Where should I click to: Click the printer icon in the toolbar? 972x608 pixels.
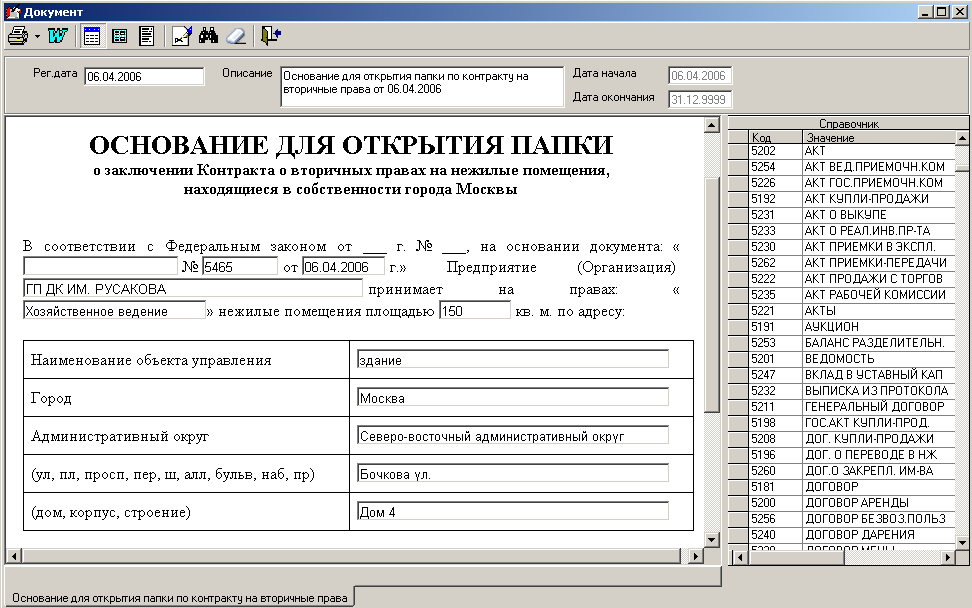coord(17,36)
